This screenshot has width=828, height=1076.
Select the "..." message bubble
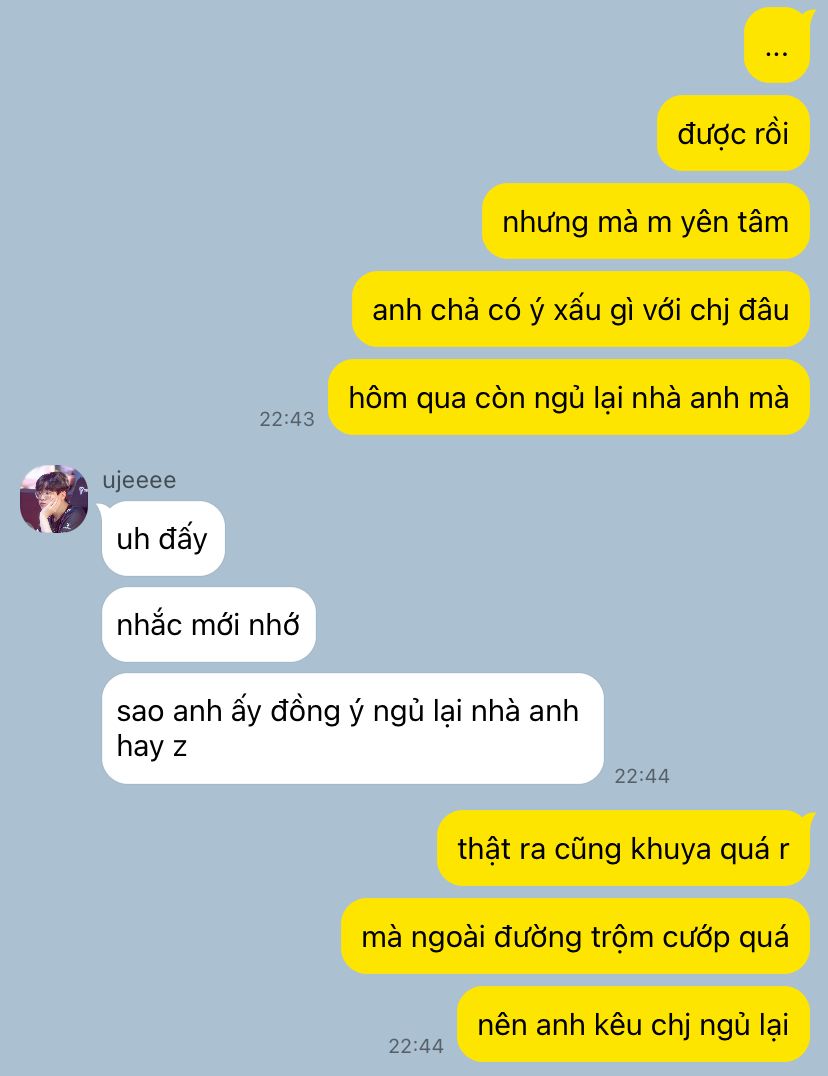pyautogui.click(x=777, y=47)
